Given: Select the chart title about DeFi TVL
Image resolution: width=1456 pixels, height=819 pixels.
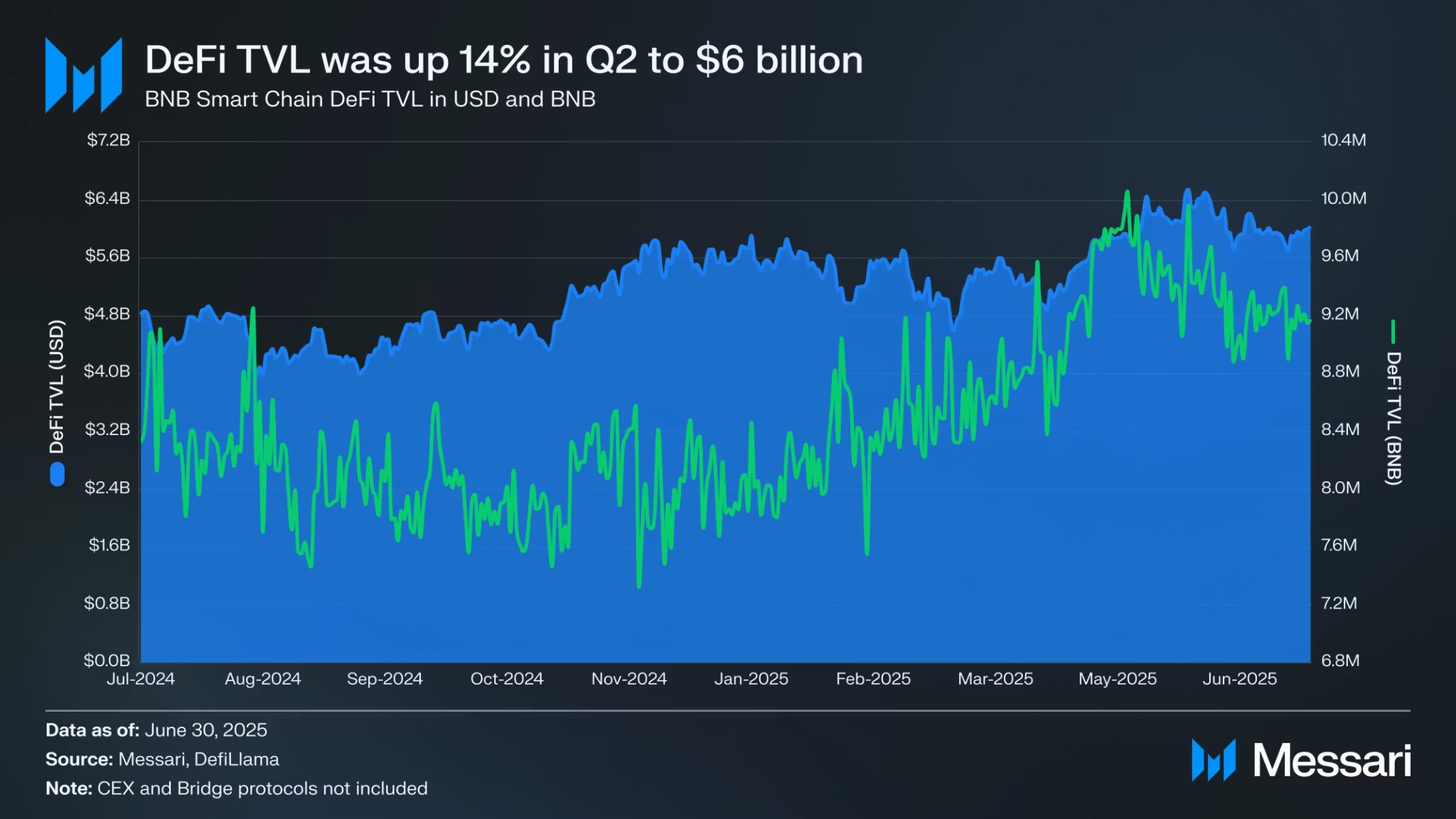Looking at the screenshot, I should pos(503,60).
